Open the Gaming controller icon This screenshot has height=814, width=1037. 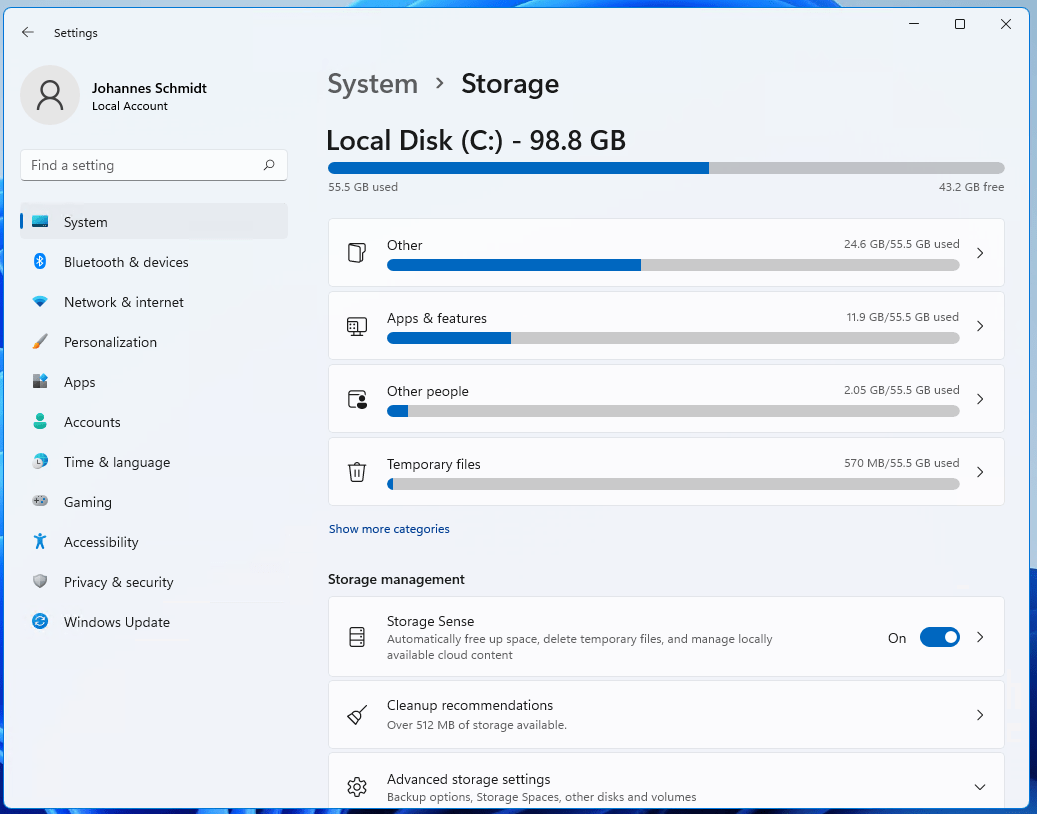click(40, 502)
